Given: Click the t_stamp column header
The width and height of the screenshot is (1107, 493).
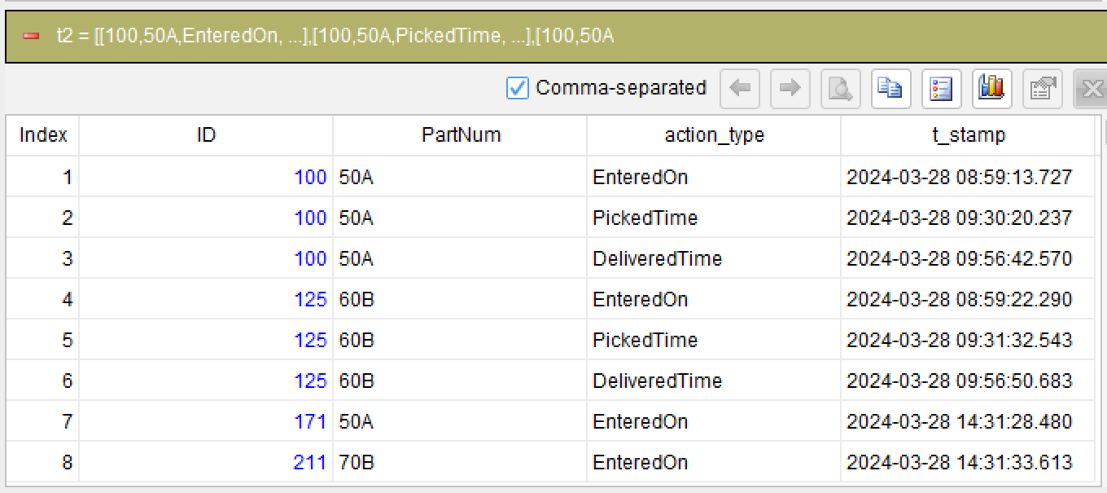Looking at the screenshot, I should (x=967, y=136).
